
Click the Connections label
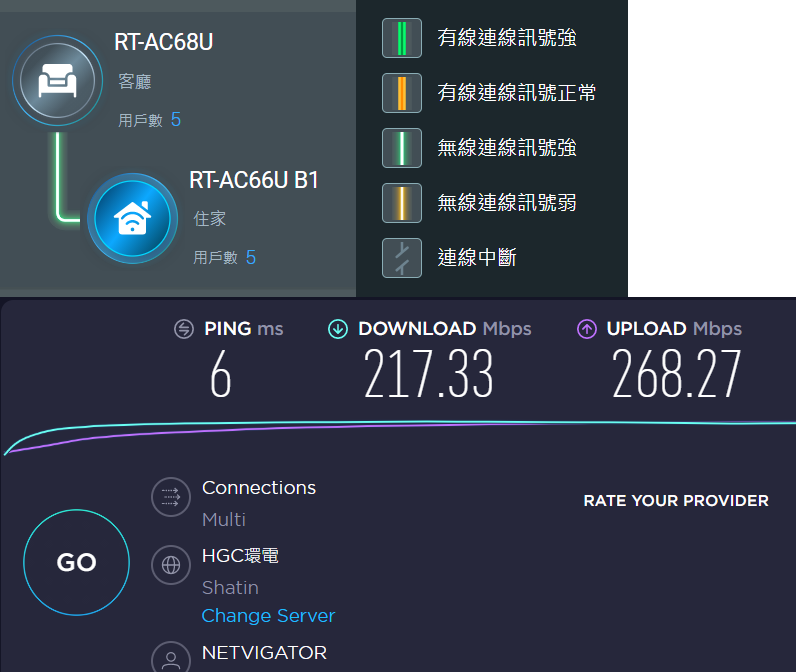[259, 488]
